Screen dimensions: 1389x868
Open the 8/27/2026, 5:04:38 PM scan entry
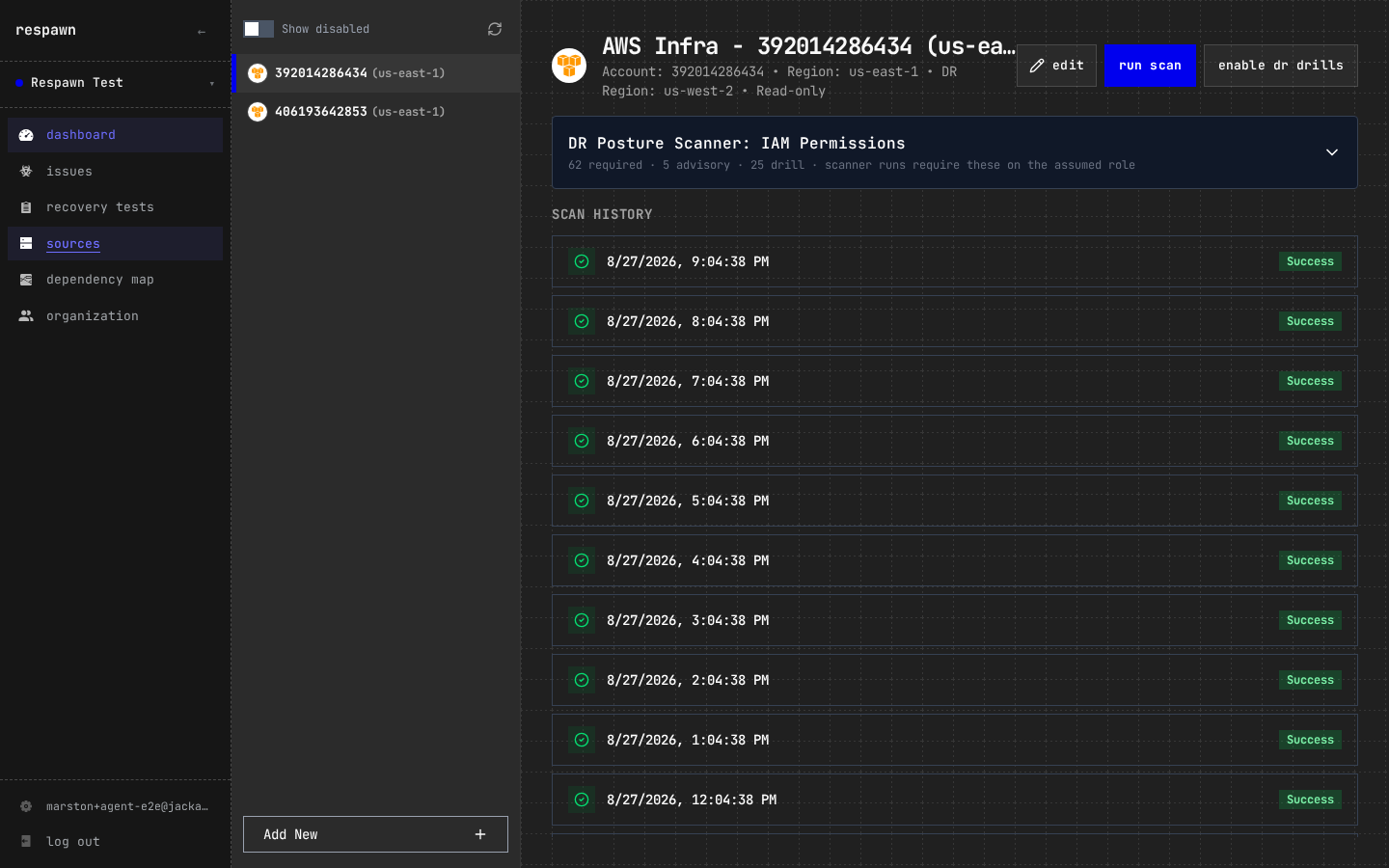(x=955, y=501)
